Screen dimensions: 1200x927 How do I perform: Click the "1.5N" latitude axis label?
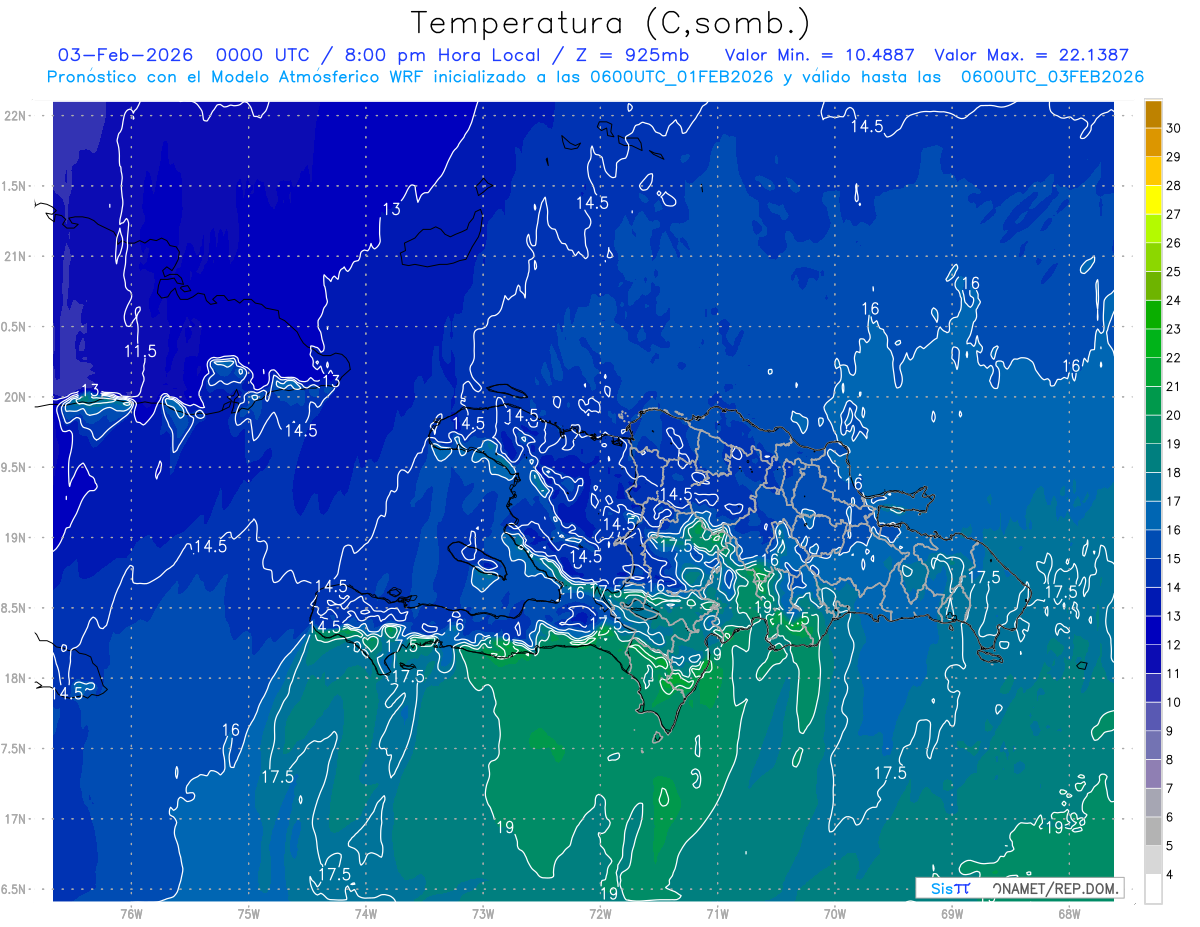pos(15,186)
